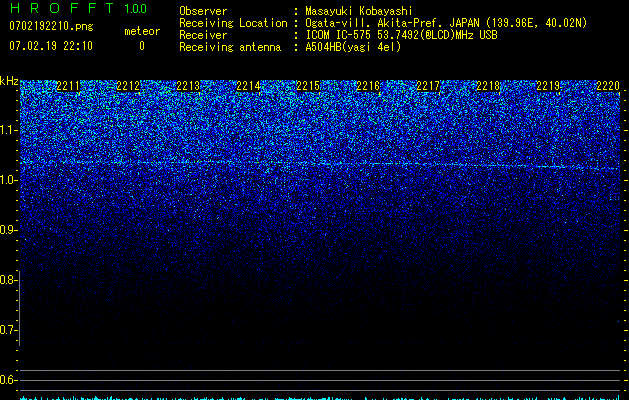Click the 2212 time marker
Viewport: 629px width, 400px height.
128,86
